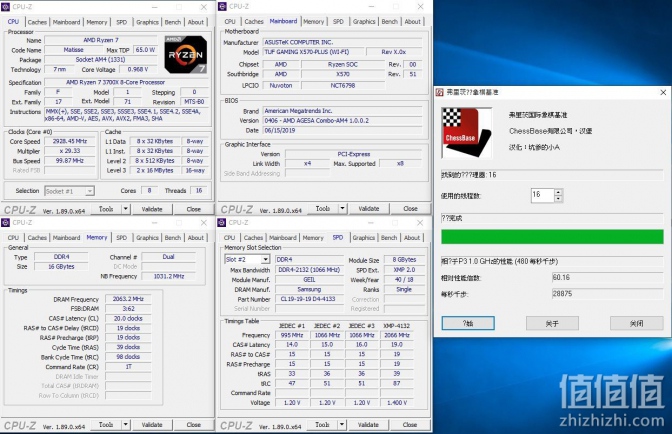Click the SPD Ext. XMP 2.0 field
Screen dimensions: 672x434
(x=404, y=269)
